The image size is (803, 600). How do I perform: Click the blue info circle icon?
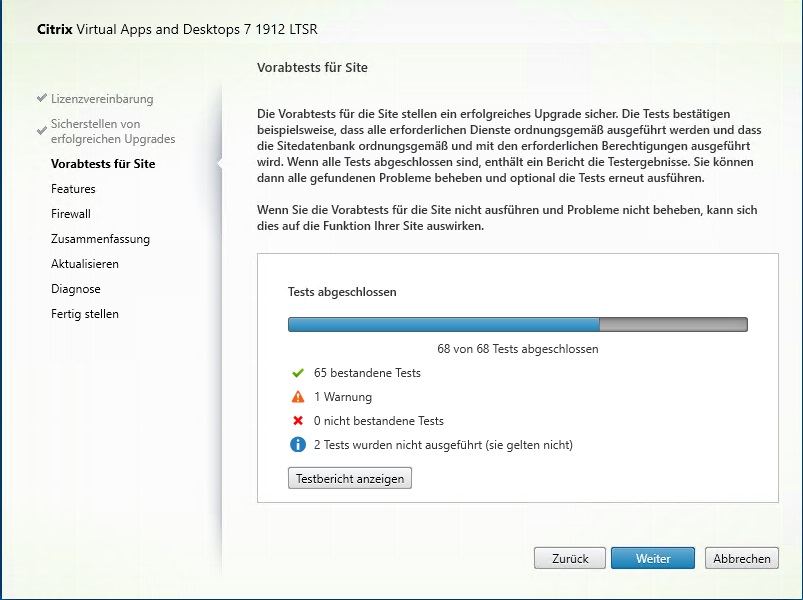[x=298, y=444]
